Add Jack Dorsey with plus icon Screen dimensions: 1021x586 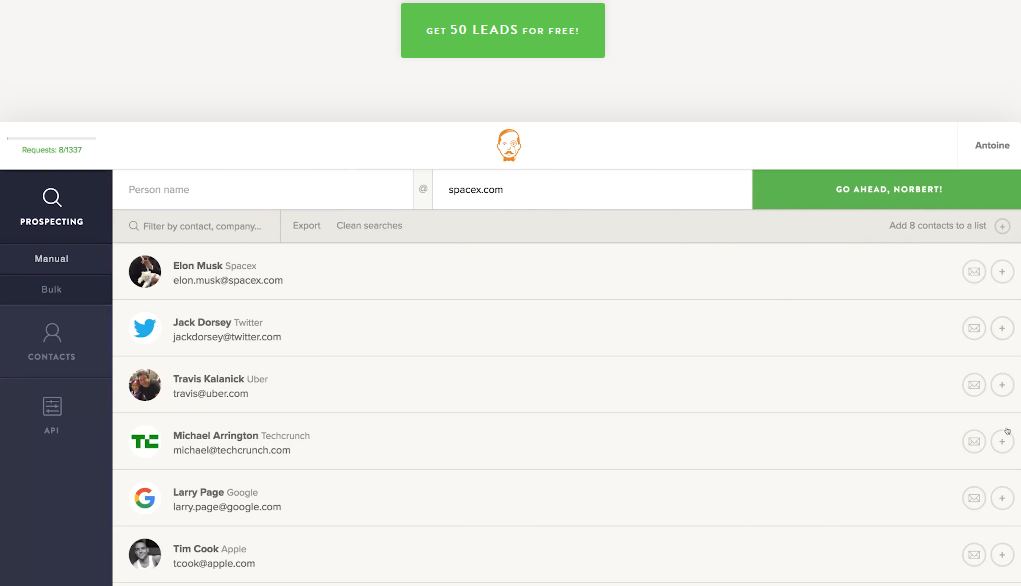click(x=1002, y=328)
